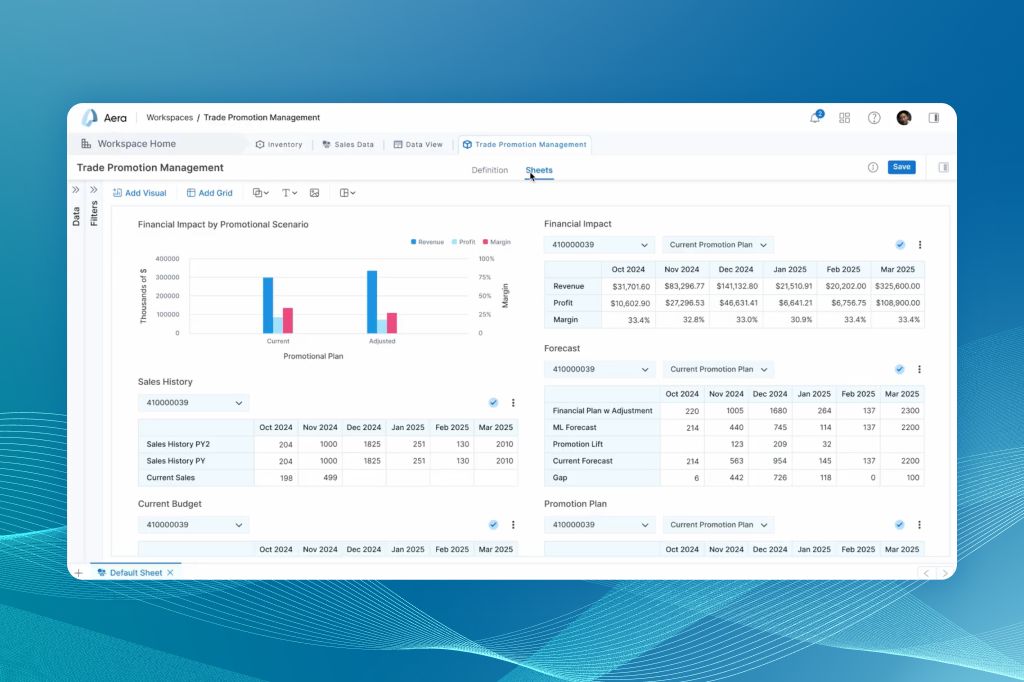Open the text formatting T icon in toolbar
Image resolution: width=1024 pixels, height=682 pixels.
[286, 192]
